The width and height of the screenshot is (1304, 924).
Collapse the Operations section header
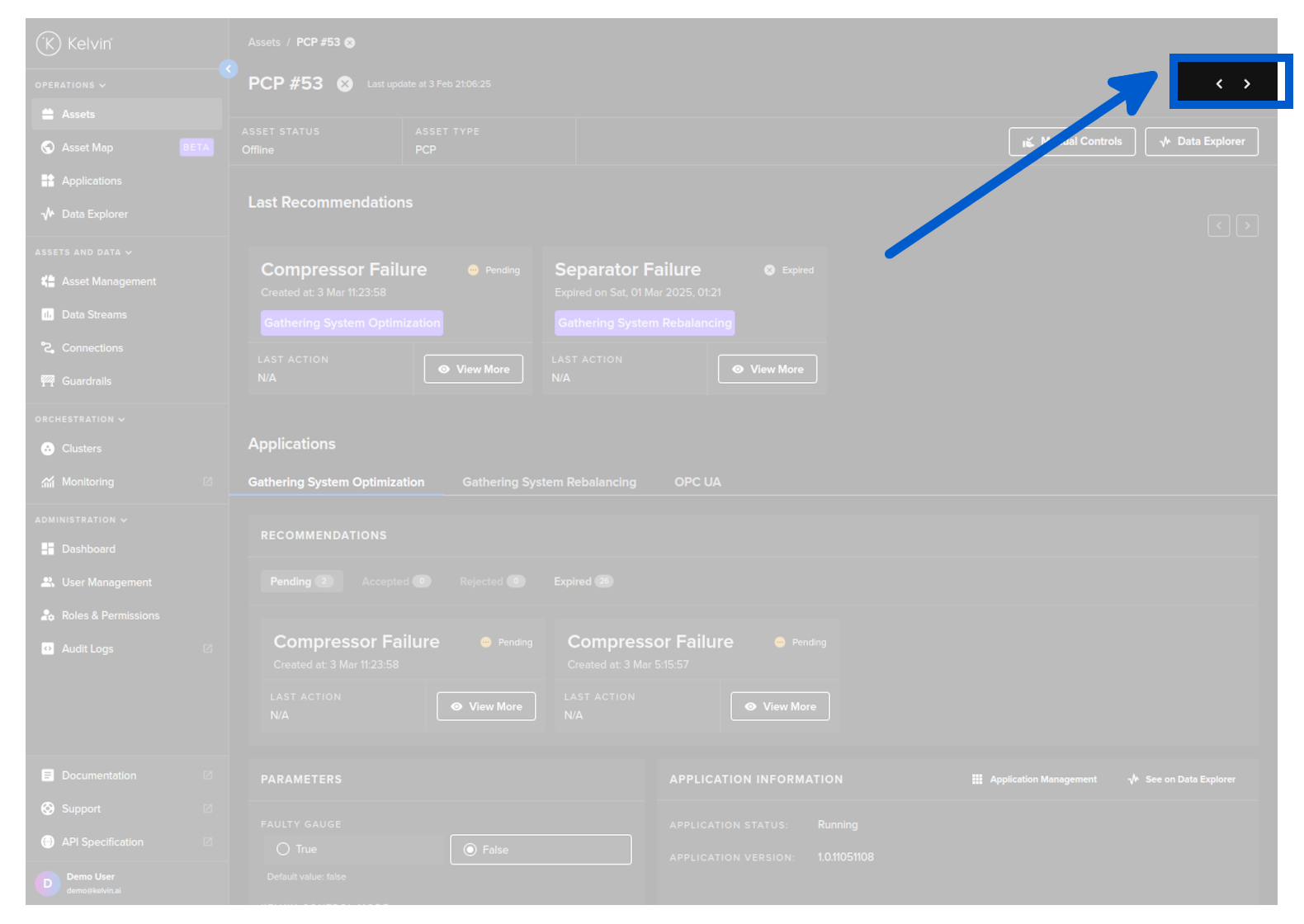click(x=70, y=85)
